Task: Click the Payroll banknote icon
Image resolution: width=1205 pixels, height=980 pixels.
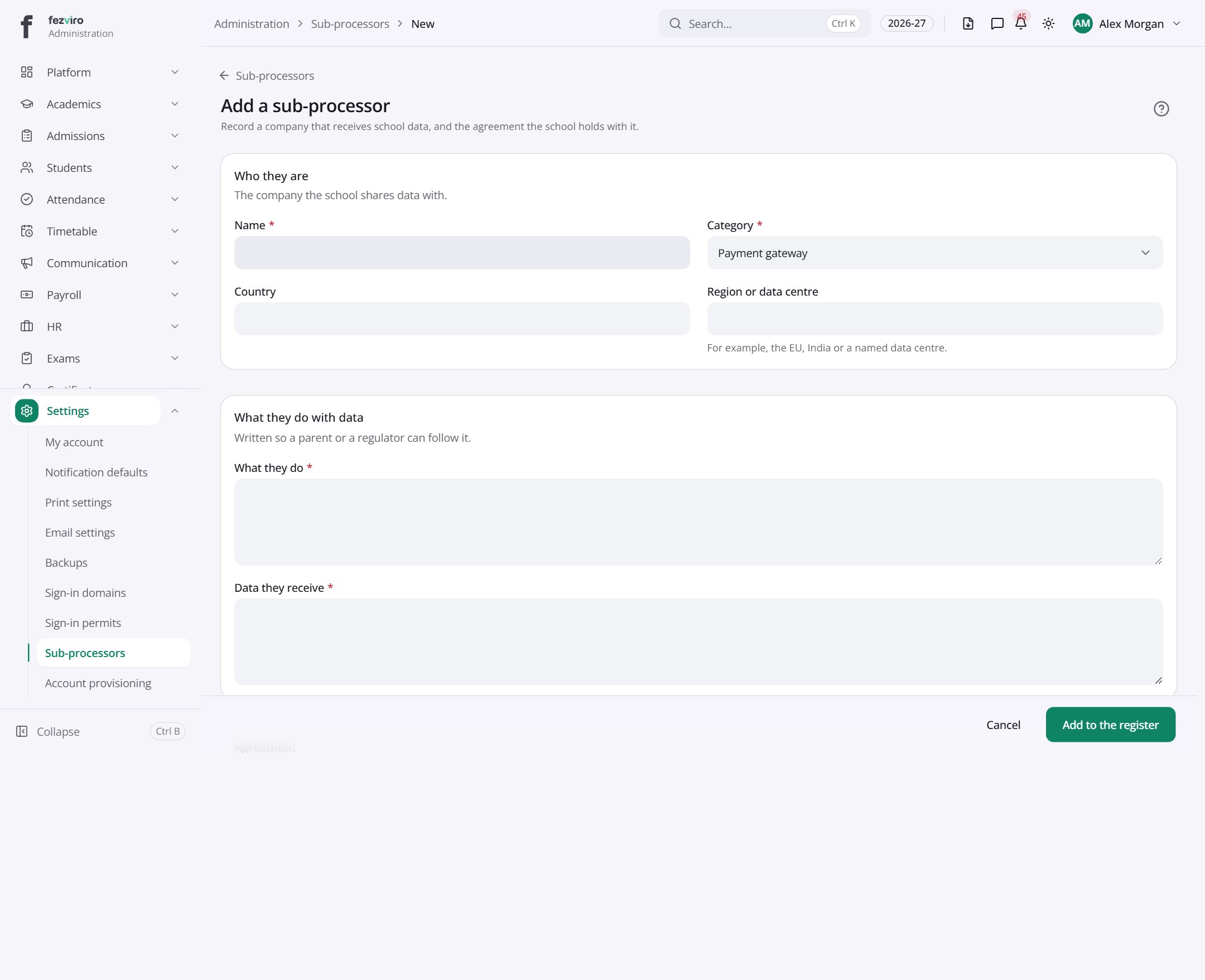Action: point(27,295)
